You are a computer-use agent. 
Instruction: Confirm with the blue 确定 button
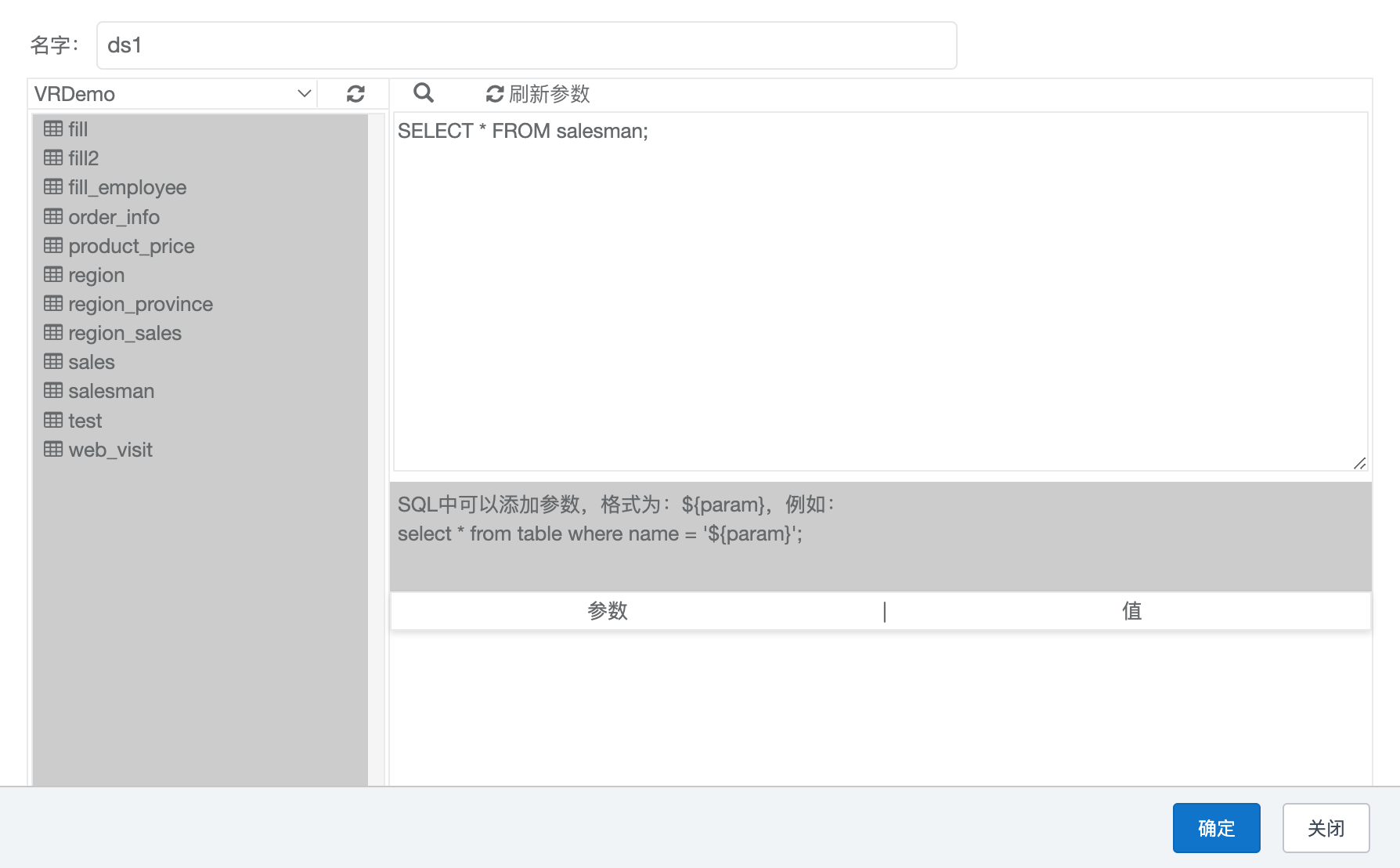coord(1216,828)
